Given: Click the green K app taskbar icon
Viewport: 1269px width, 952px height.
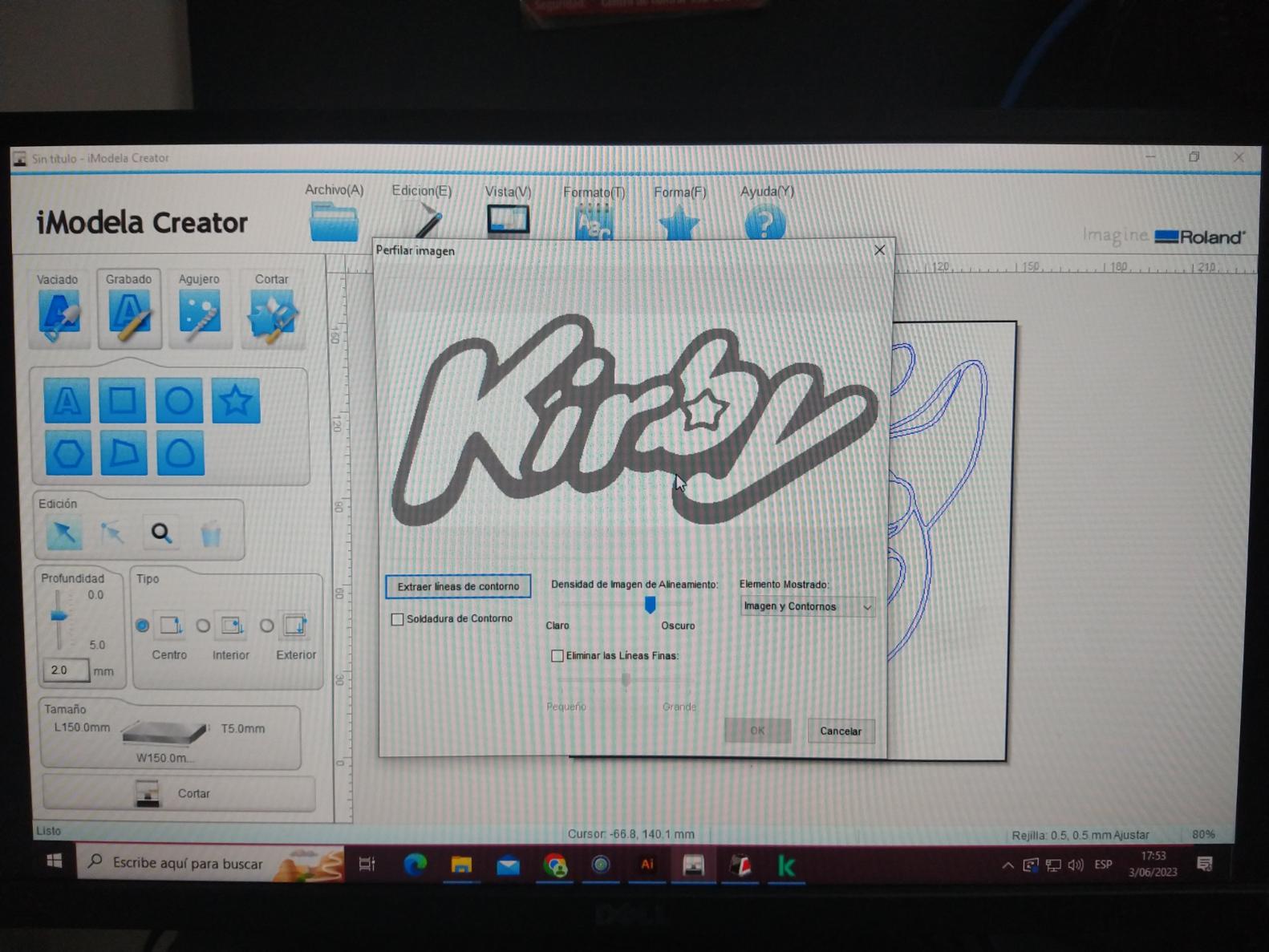Looking at the screenshot, I should [786, 866].
